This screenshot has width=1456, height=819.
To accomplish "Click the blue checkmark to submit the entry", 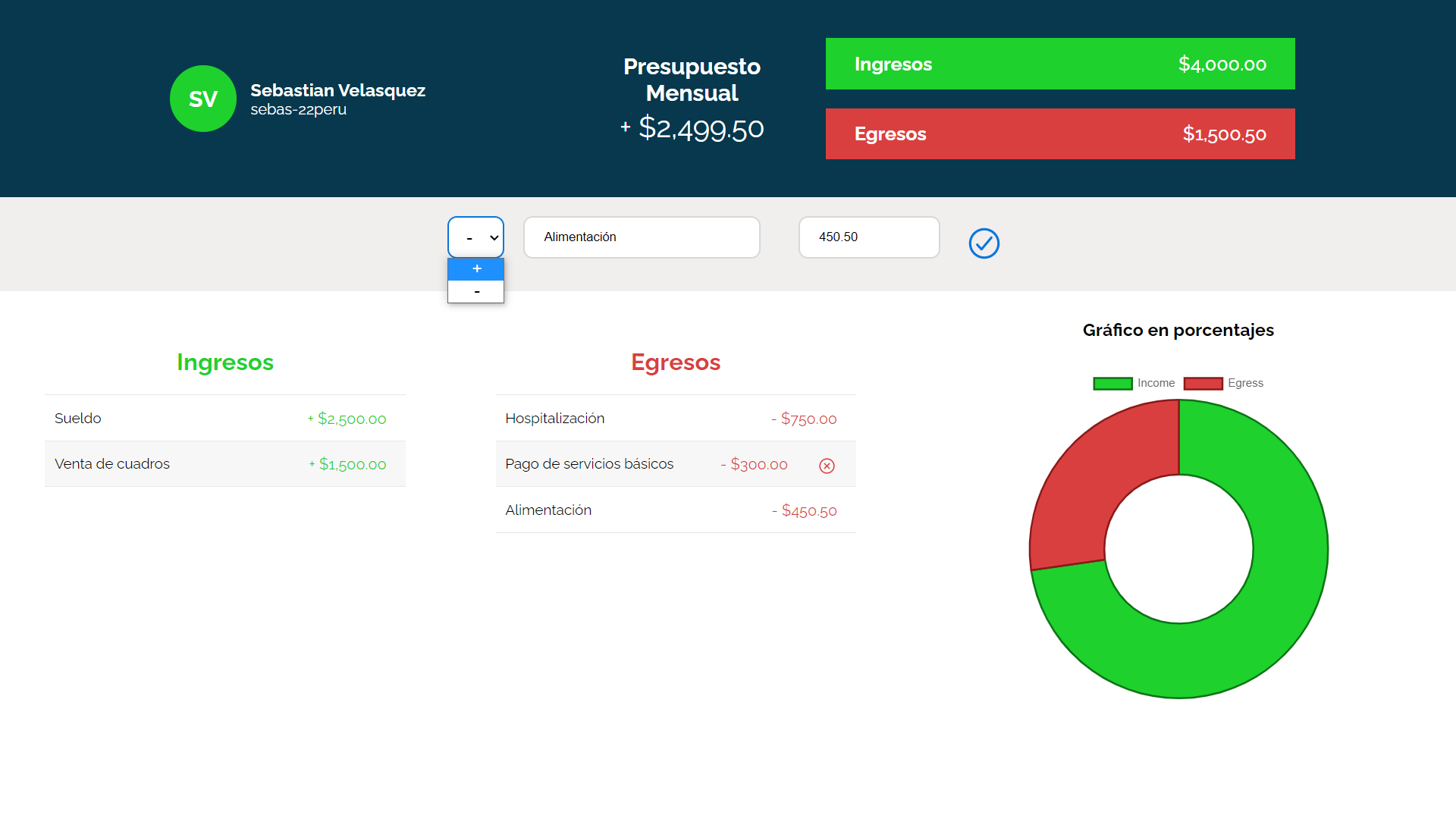I will click(x=984, y=243).
